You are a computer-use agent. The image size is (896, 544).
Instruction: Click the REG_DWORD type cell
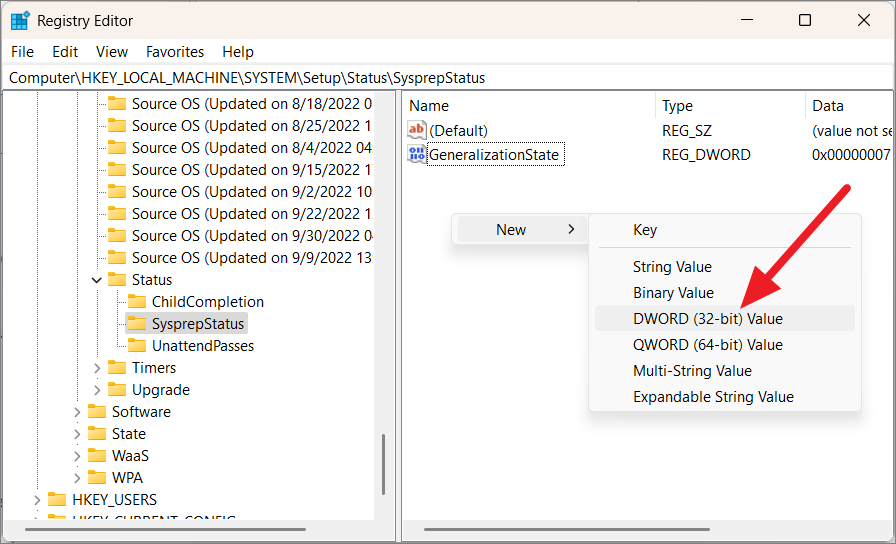tap(706, 154)
